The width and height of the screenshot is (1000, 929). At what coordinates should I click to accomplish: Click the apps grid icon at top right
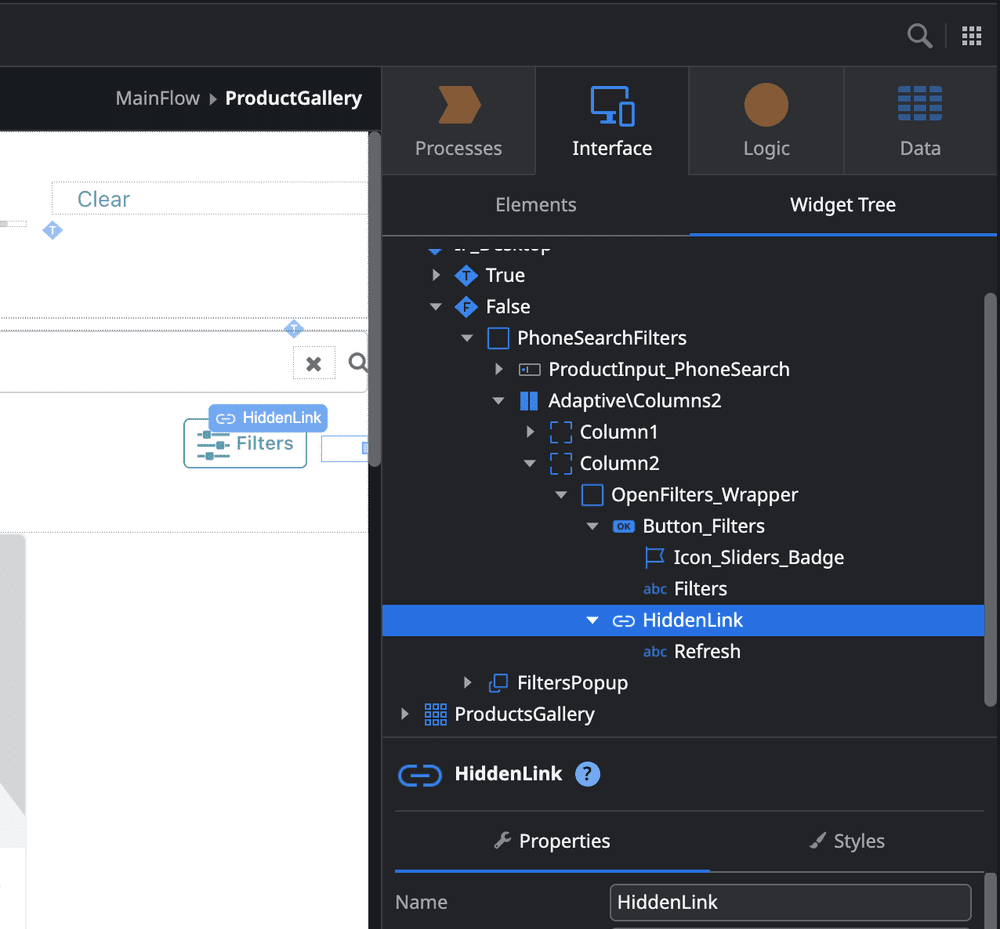[x=971, y=35]
